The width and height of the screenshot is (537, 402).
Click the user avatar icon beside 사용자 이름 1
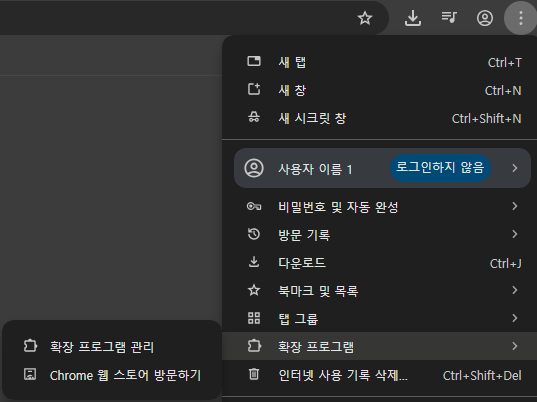(x=254, y=168)
